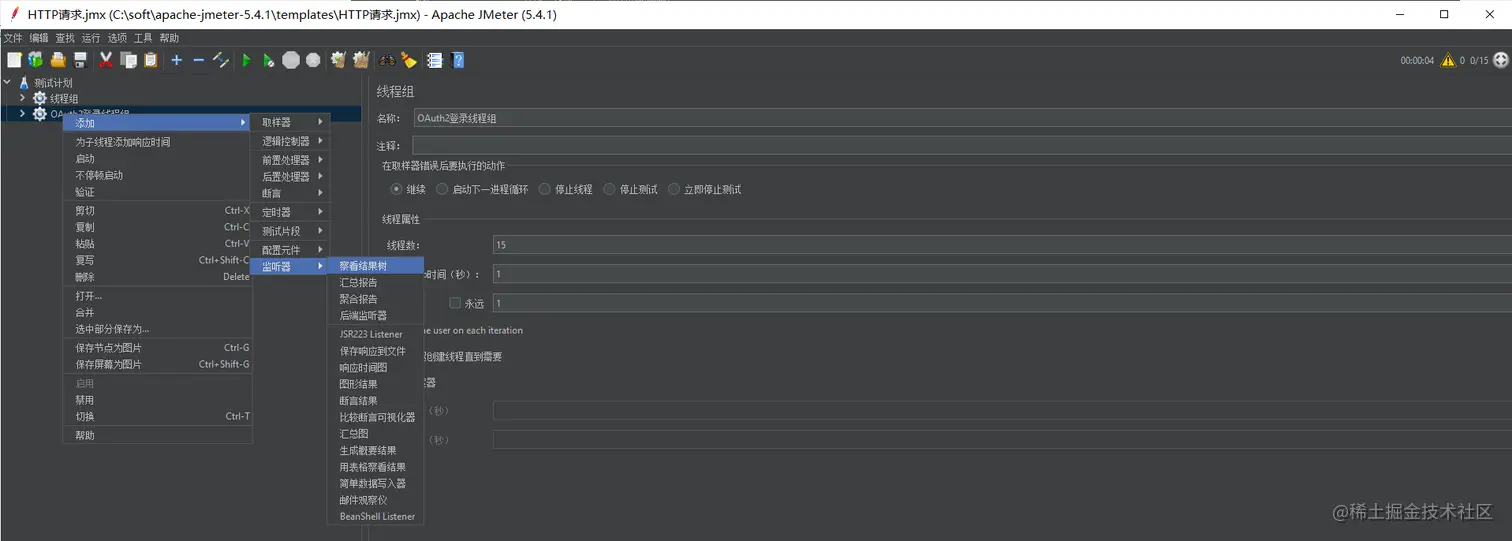Viewport: 1512px width, 541px height.
Task: Open the 选项 menu
Action: coord(117,38)
